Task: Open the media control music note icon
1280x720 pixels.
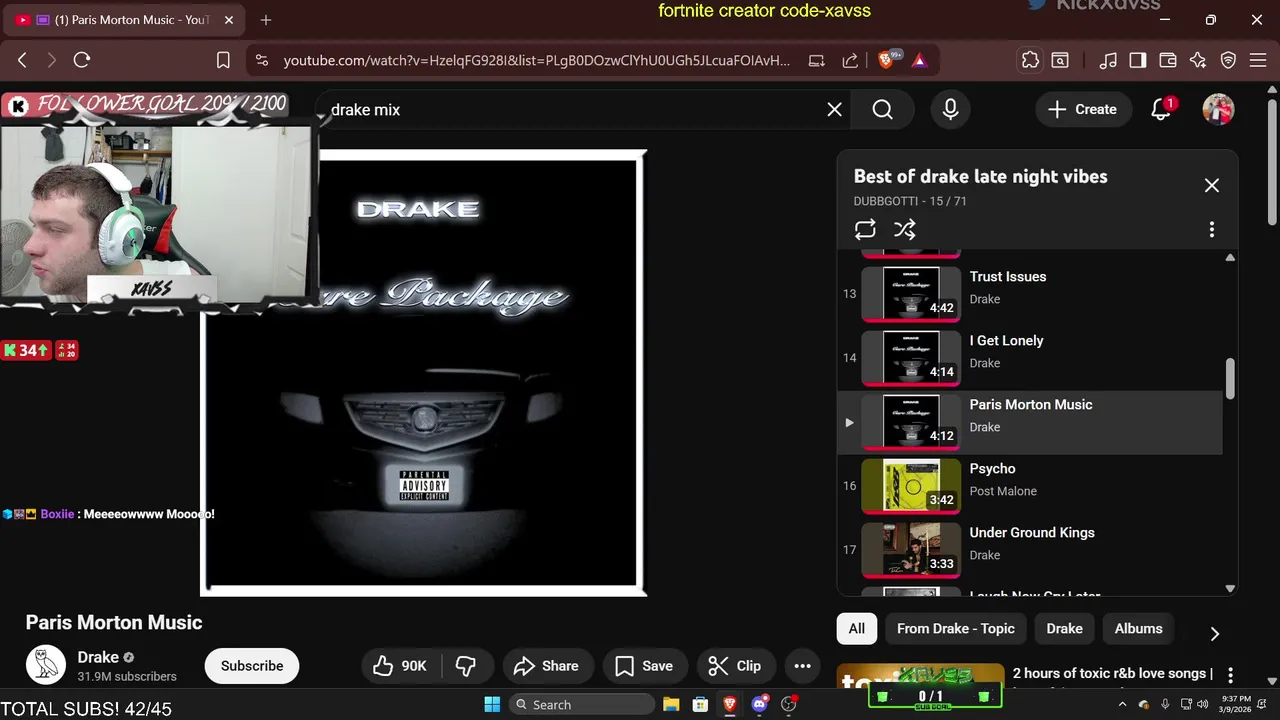Action: 1108,60
